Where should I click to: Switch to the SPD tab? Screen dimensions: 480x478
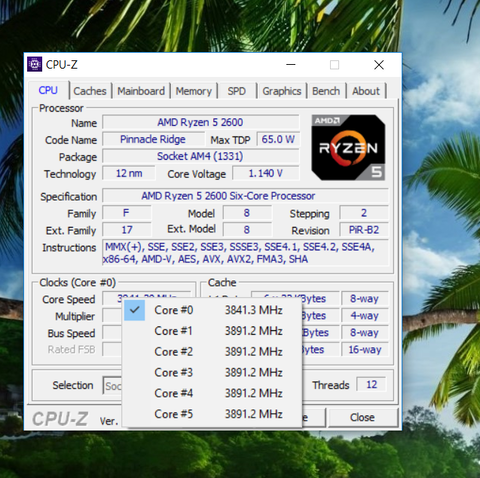pyautogui.click(x=237, y=91)
